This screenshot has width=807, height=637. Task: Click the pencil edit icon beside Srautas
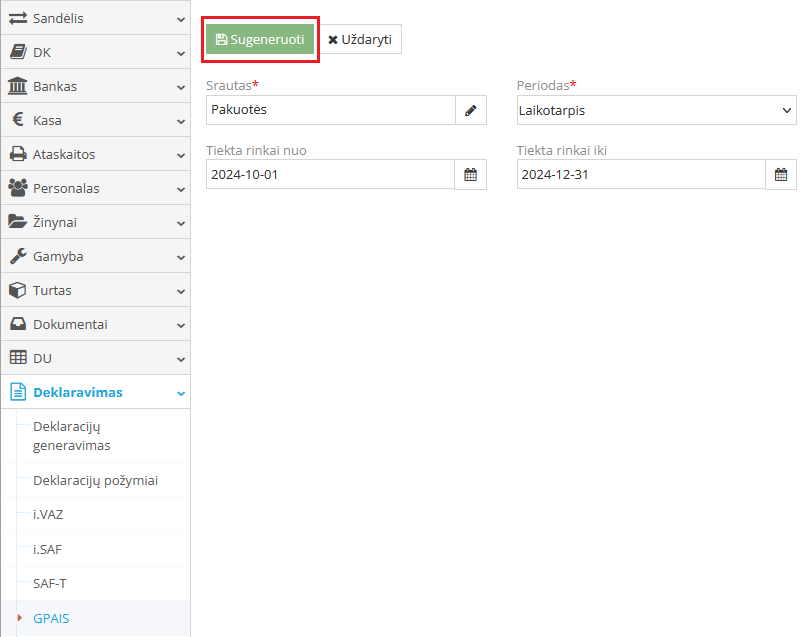471,110
